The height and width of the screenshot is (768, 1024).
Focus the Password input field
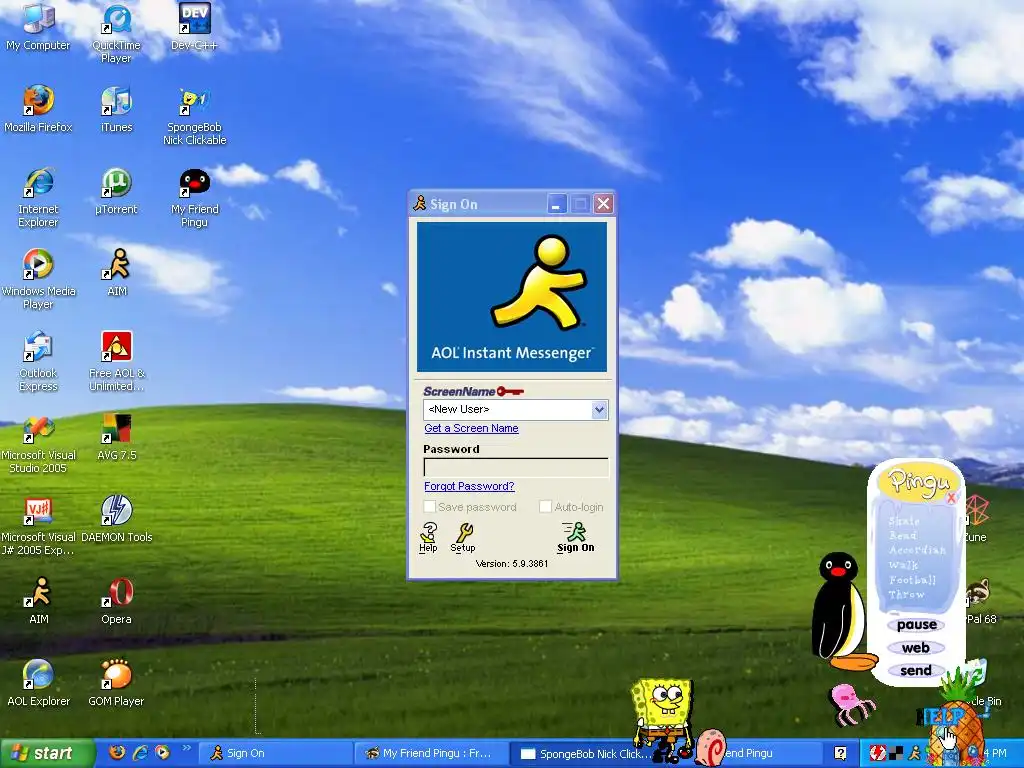516,468
